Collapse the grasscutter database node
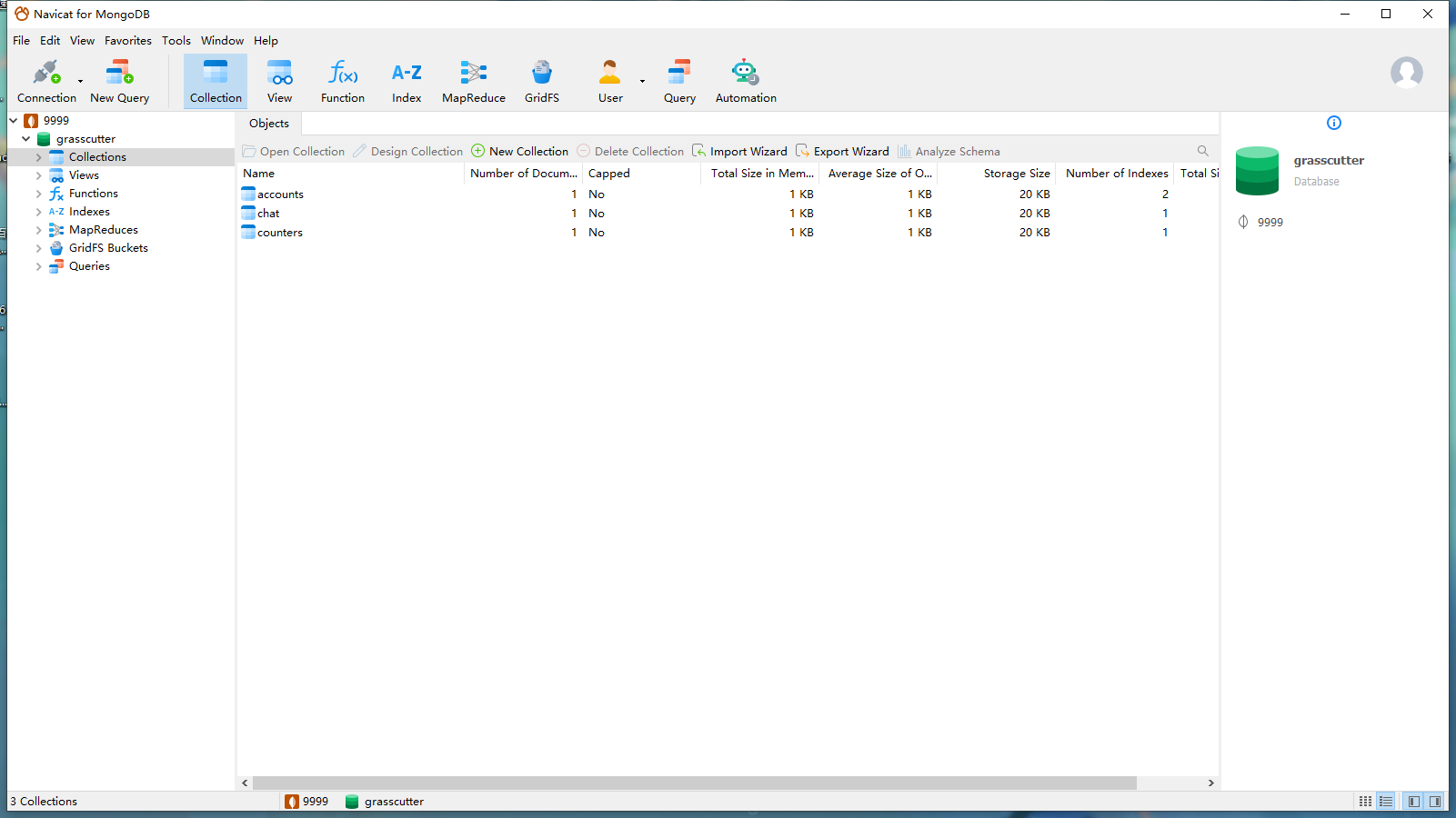Screen dimensions: 1456x818 click(26, 139)
